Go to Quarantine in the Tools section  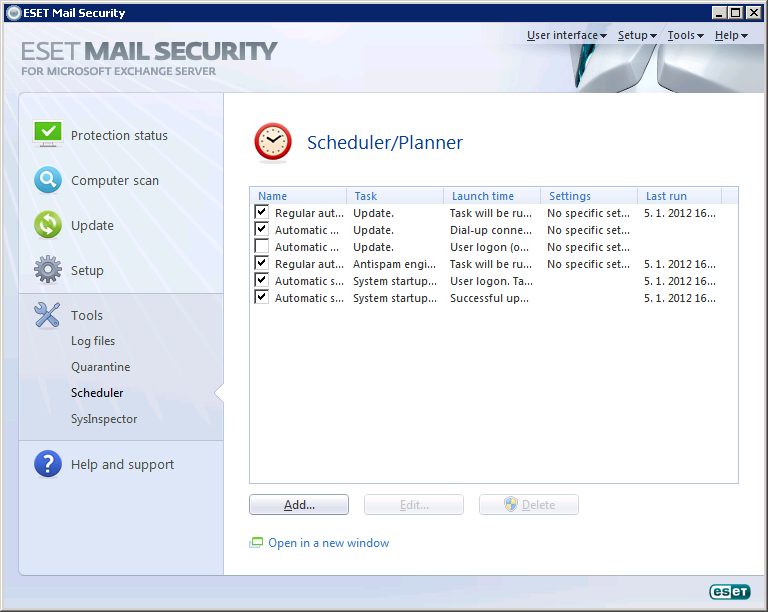[100, 367]
